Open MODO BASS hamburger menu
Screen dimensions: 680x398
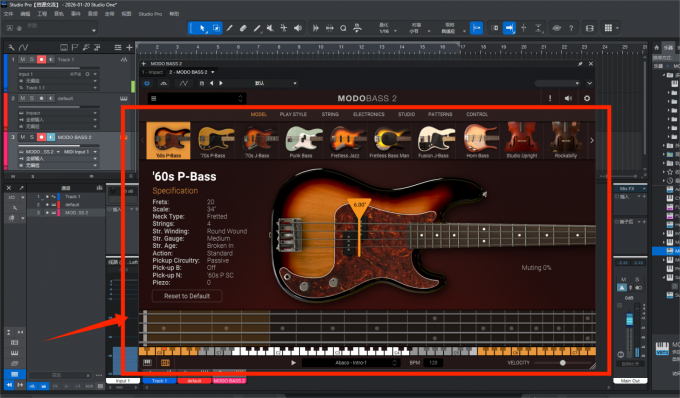tap(154, 98)
